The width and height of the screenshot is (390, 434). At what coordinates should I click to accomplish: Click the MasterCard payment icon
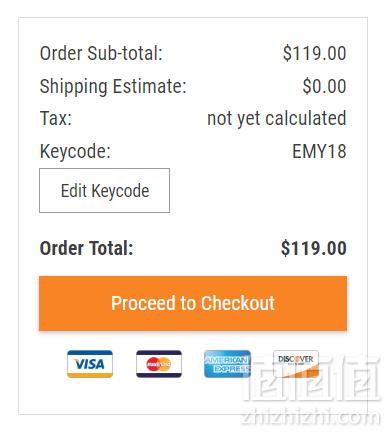(x=159, y=364)
